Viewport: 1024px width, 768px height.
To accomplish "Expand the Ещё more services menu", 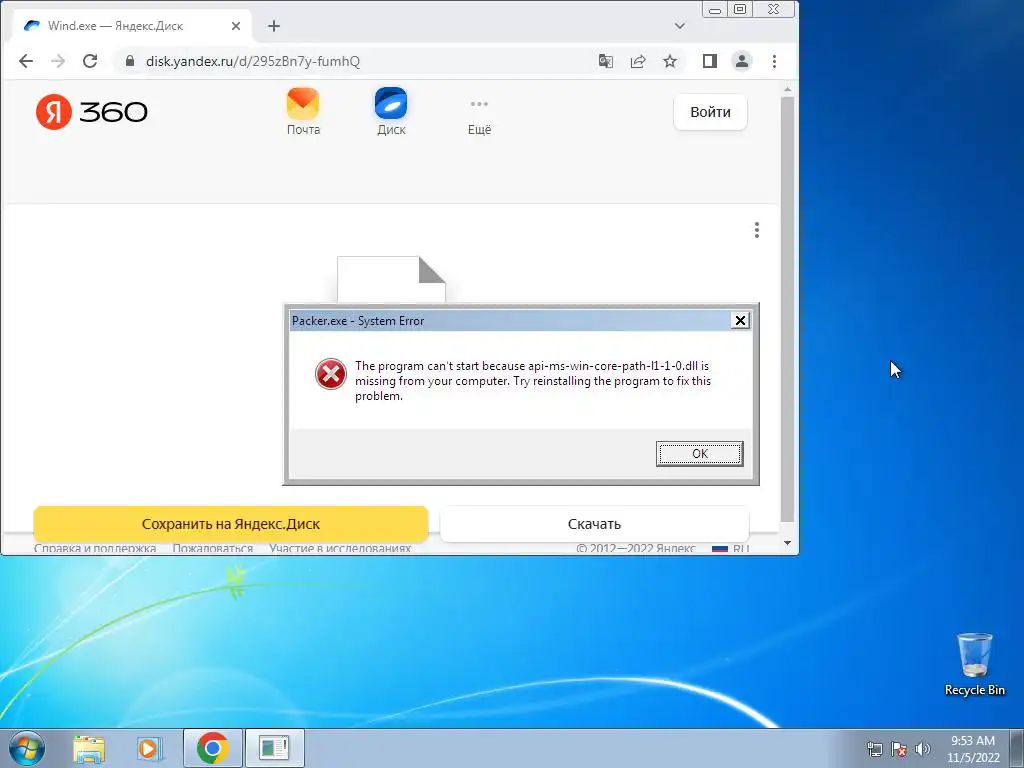I will pyautogui.click(x=479, y=116).
